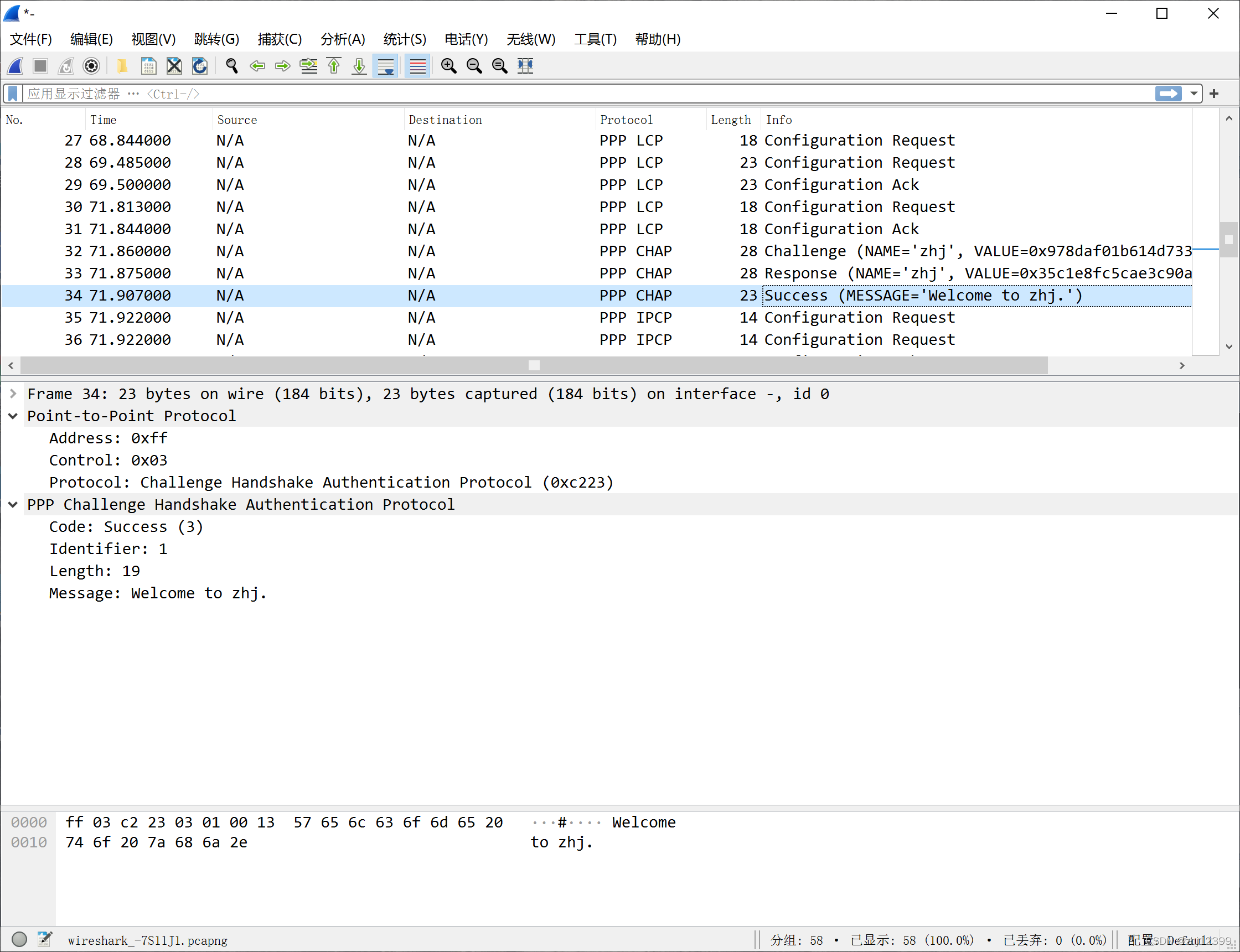Find a packet magnifier icon
The height and width of the screenshot is (952, 1240).
pos(231,66)
